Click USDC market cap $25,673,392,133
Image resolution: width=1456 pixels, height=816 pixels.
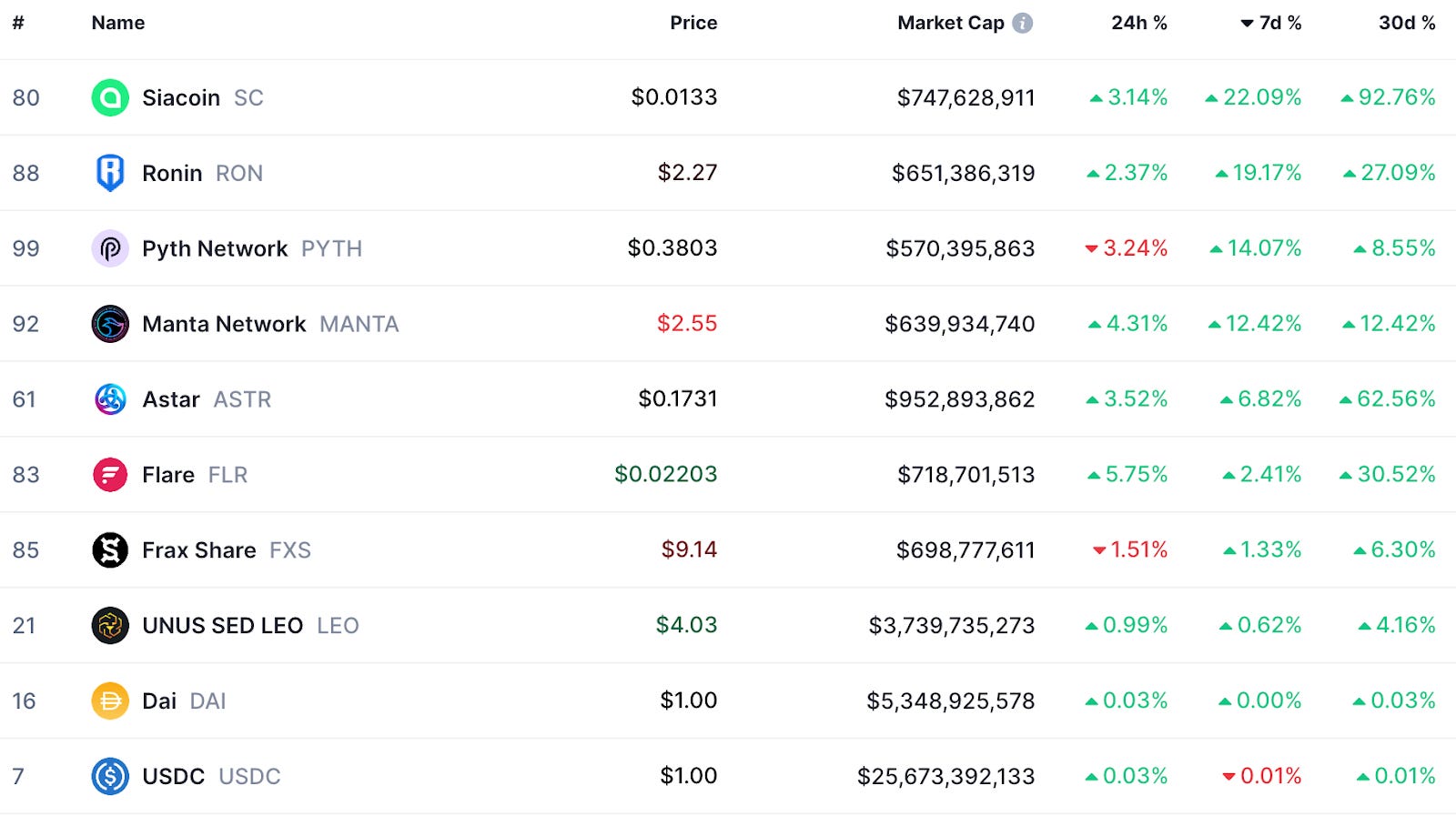(946, 777)
